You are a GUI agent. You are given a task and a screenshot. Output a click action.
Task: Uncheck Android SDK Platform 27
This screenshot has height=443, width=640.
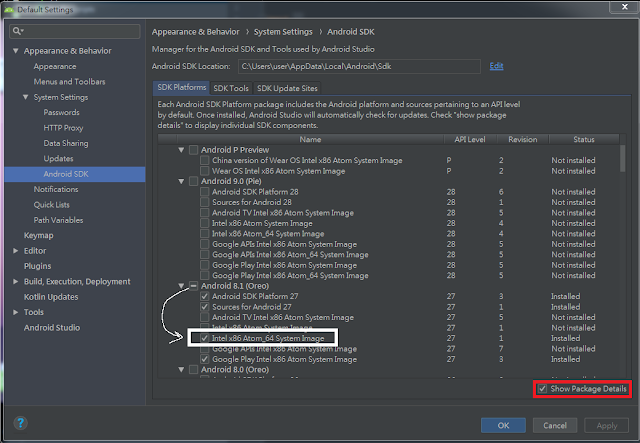point(205,296)
